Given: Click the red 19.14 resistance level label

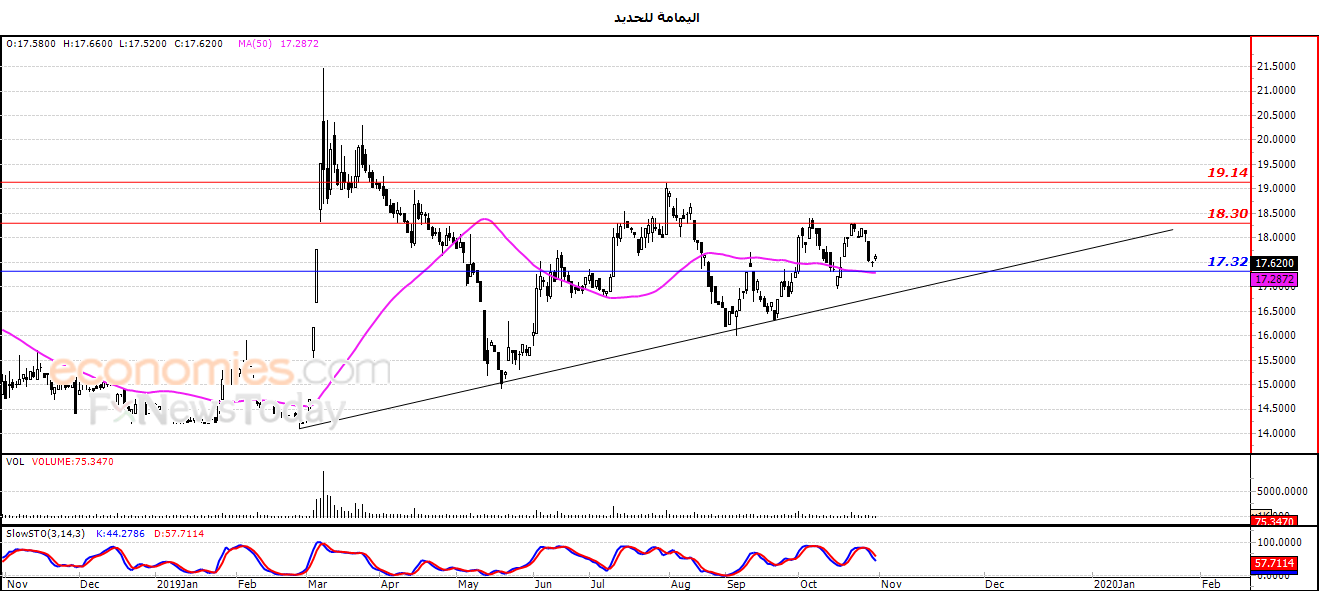Looking at the screenshot, I should [x=1226, y=173].
